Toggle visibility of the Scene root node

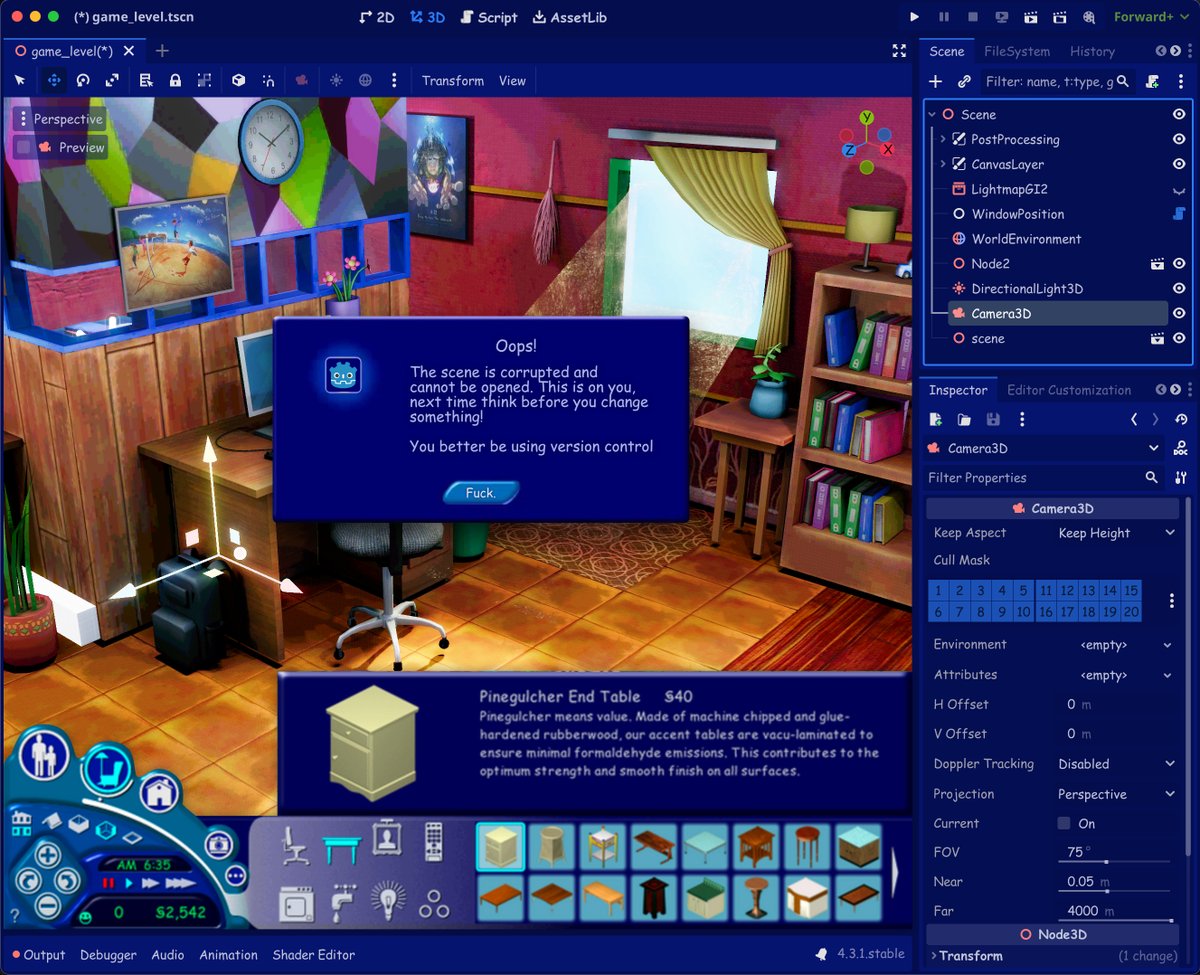(x=1179, y=115)
